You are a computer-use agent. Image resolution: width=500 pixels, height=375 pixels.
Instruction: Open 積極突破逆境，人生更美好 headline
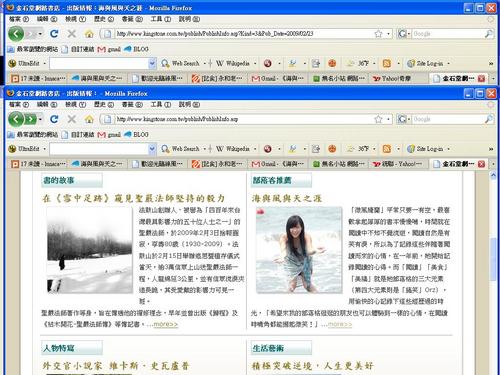(x=312, y=366)
